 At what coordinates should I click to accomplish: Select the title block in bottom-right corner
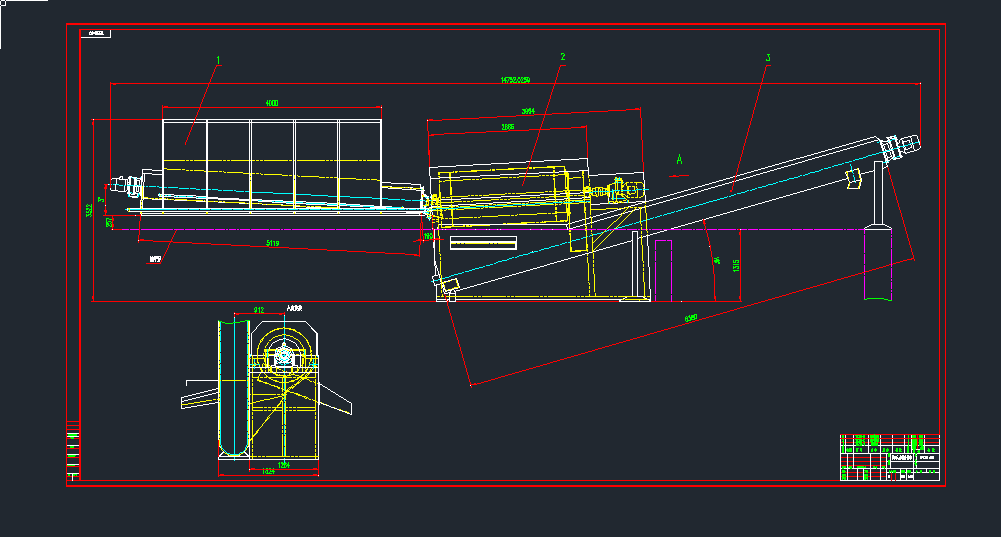(x=889, y=457)
